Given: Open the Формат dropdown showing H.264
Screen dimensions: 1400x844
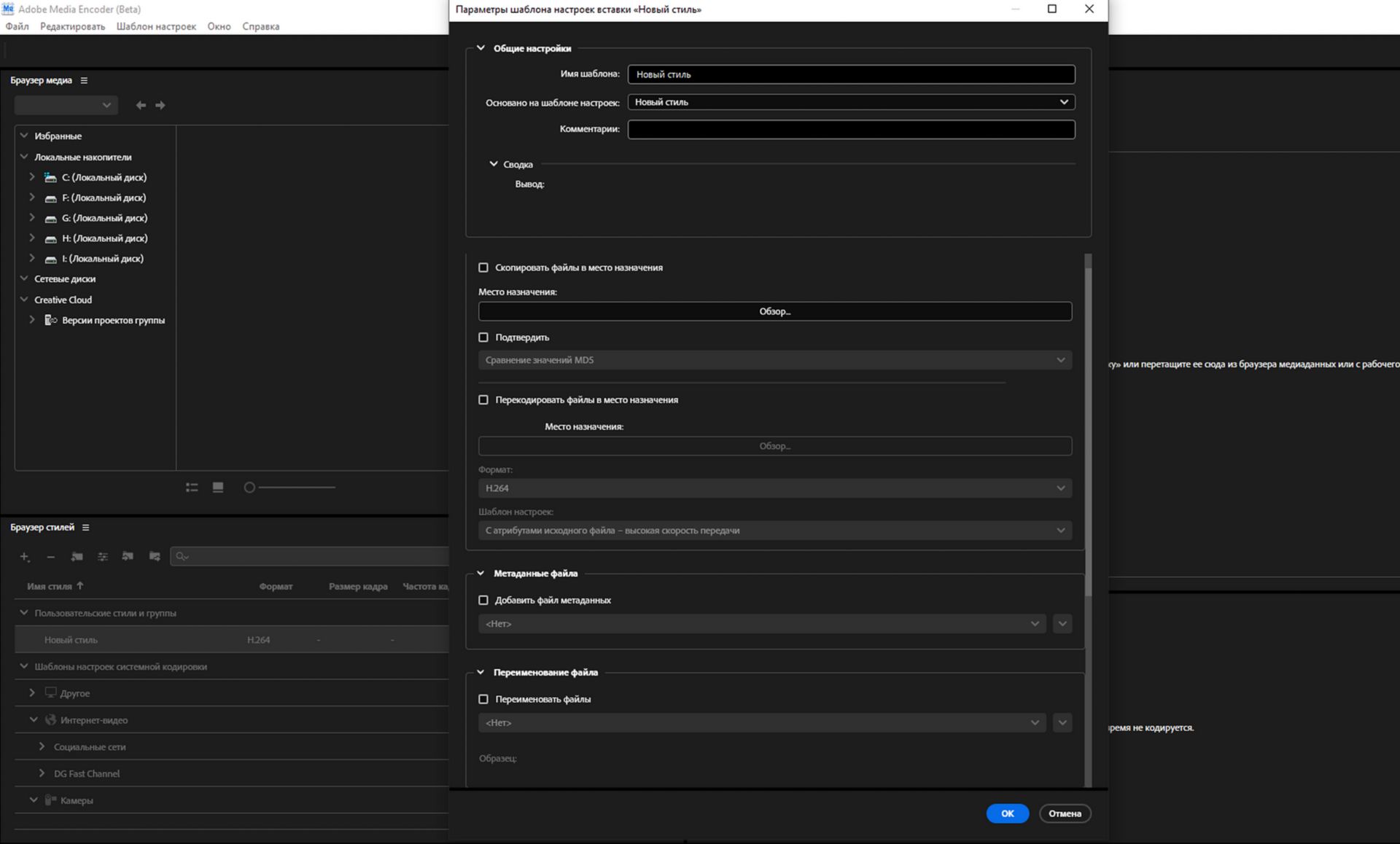Looking at the screenshot, I should pos(774,488).
